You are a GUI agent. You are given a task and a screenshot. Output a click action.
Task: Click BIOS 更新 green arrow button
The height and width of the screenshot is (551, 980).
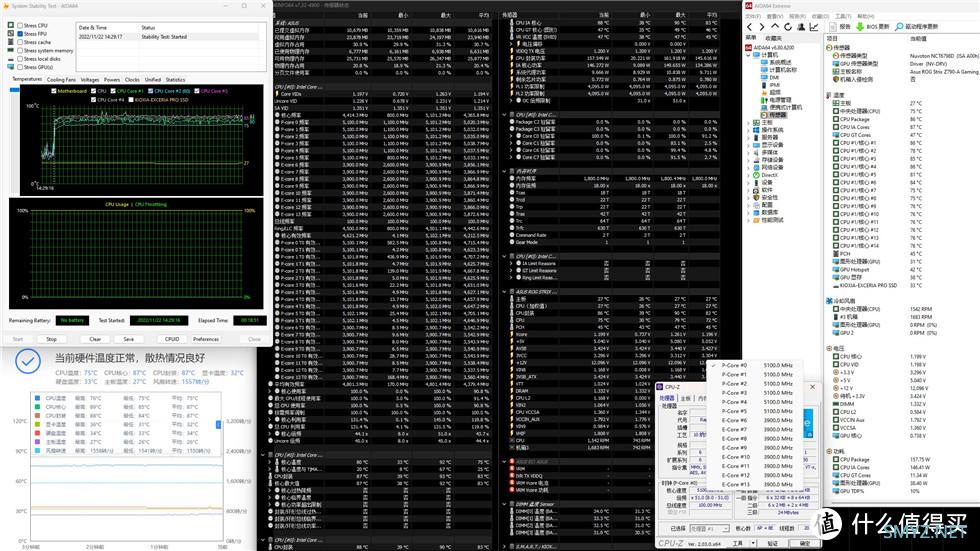872,27
